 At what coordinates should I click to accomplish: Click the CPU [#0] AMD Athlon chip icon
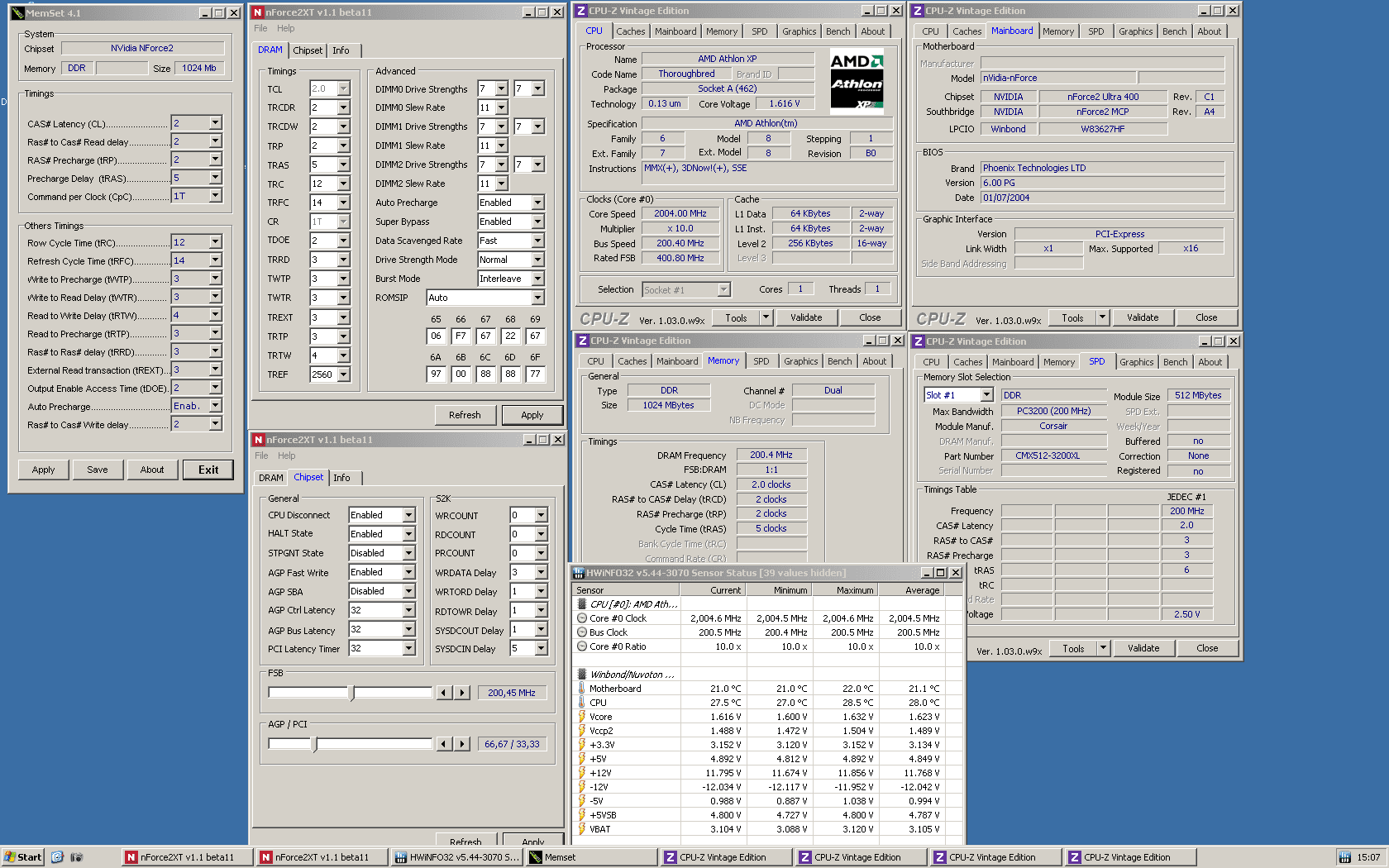pyautogui.click(x=582, y=604)
